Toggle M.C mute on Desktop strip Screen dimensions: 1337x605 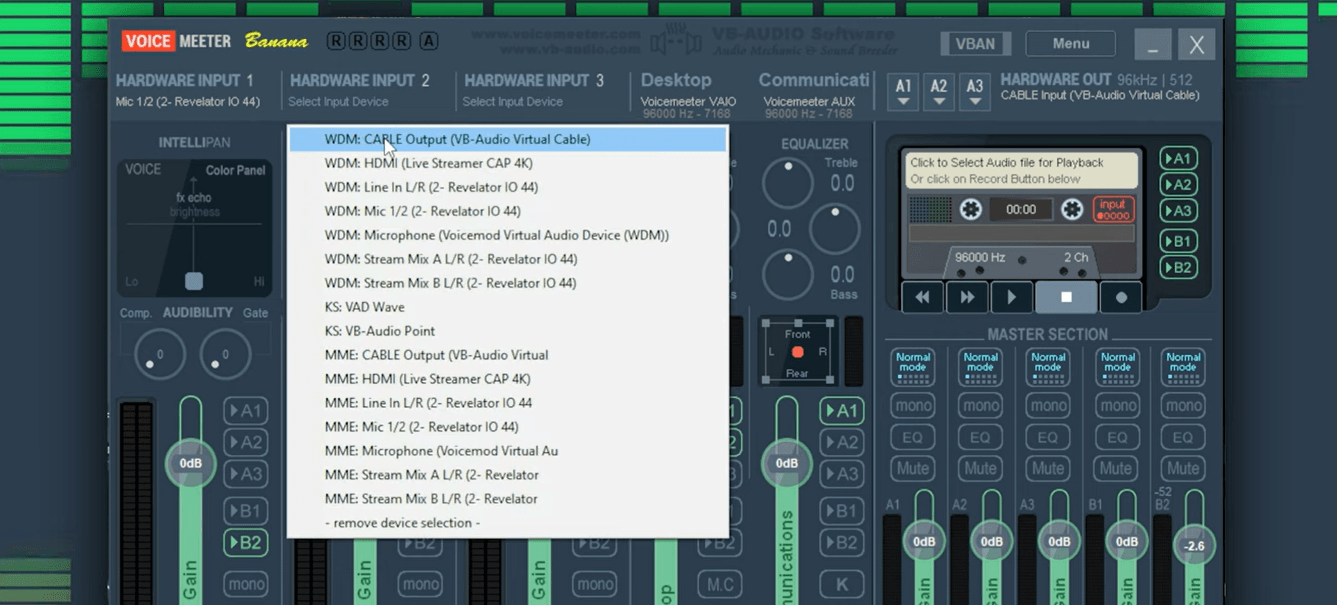719,584
